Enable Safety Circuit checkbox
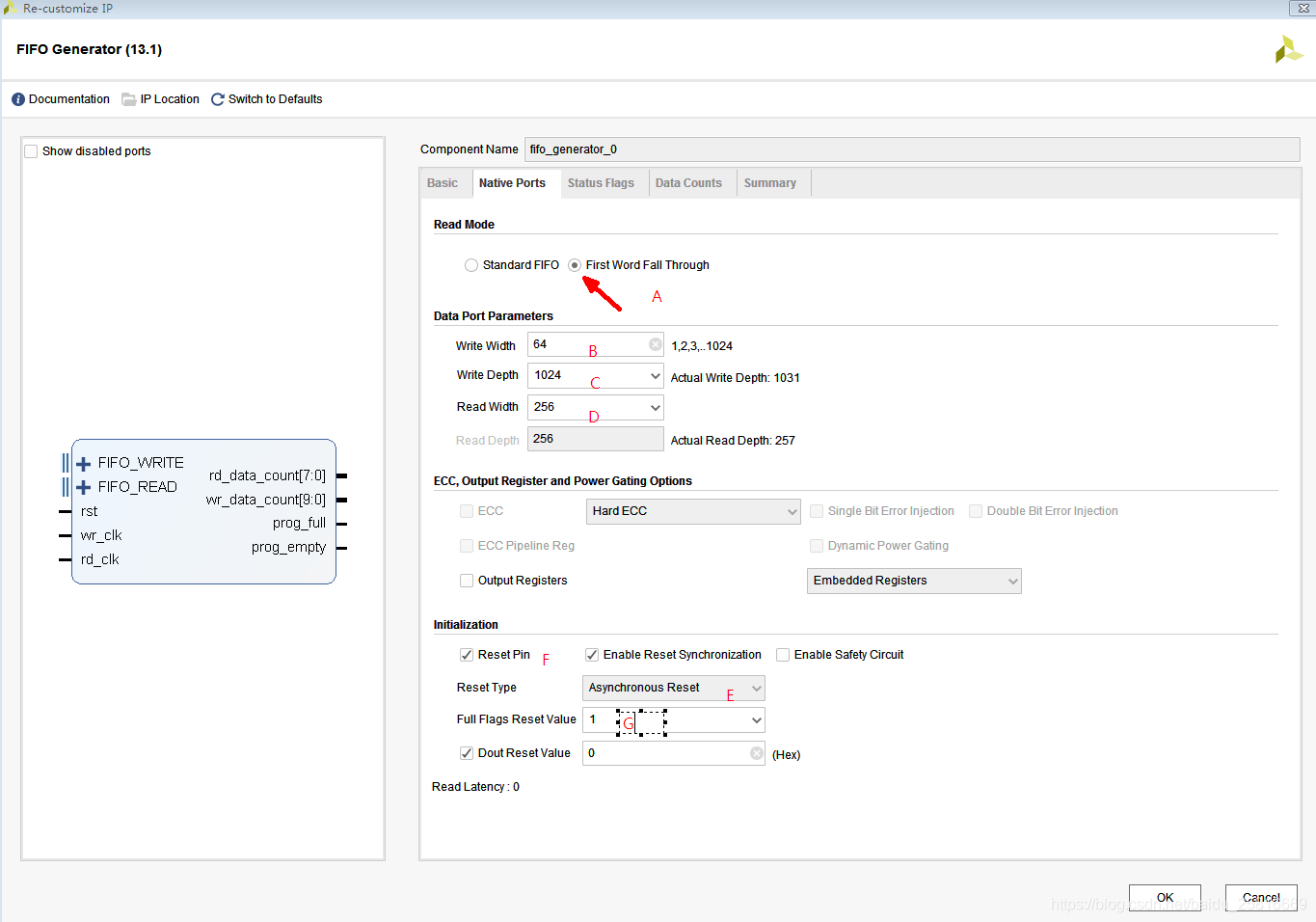Viewport: 1316px width, 922px height. pyautogui.click(x=783, y=655)
